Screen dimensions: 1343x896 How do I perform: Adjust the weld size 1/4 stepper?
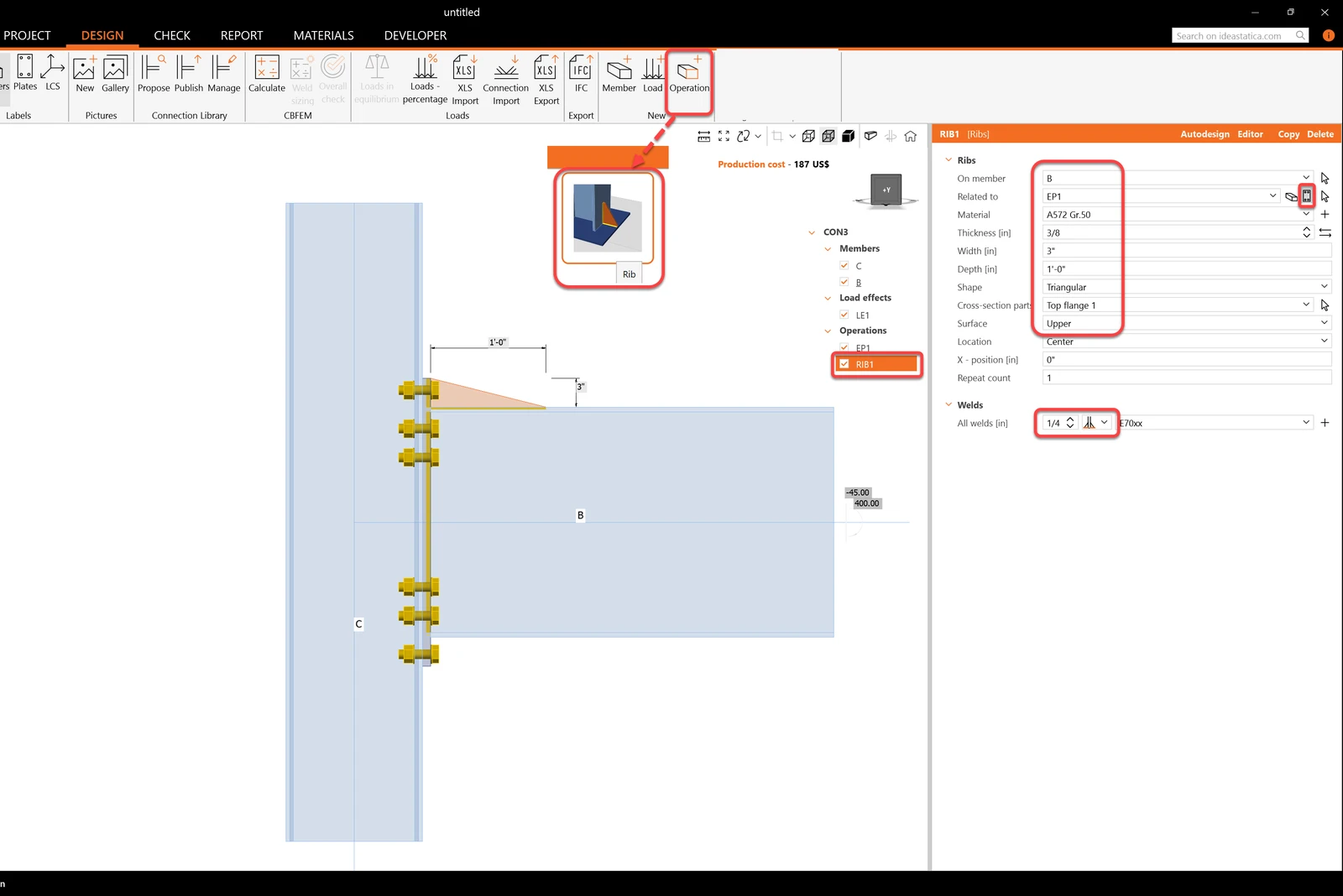click(1070, 423)
